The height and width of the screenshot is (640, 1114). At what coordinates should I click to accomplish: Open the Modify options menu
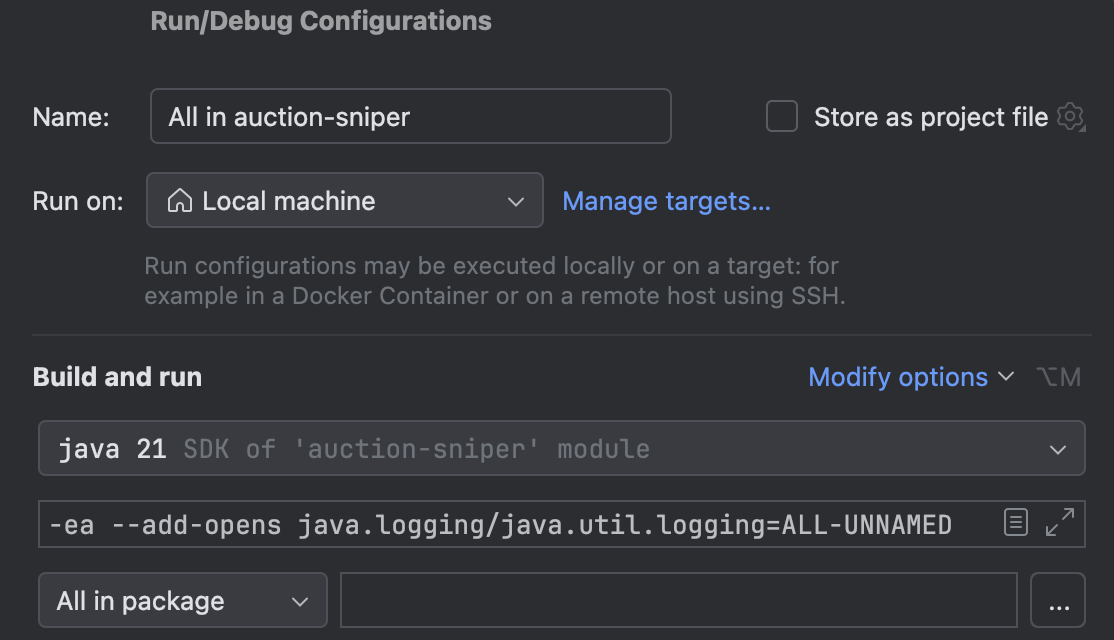coord(911,377)
